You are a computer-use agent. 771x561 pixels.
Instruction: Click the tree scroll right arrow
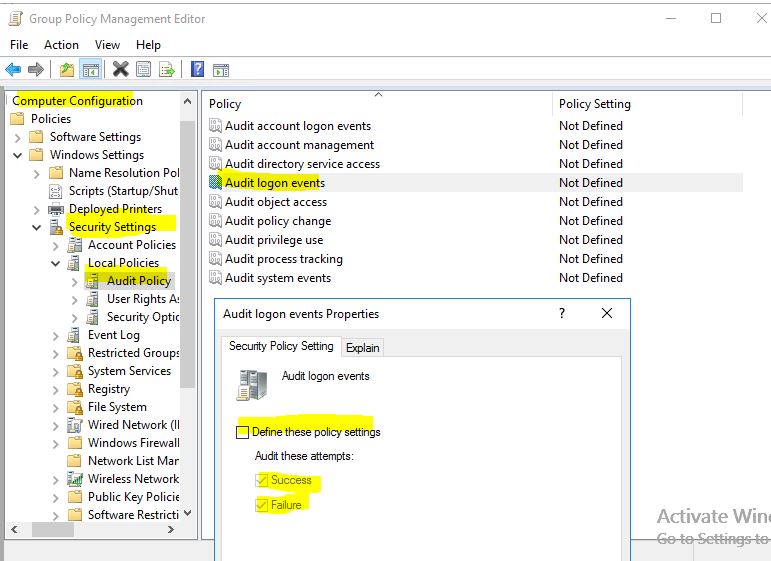click(171, 530)
